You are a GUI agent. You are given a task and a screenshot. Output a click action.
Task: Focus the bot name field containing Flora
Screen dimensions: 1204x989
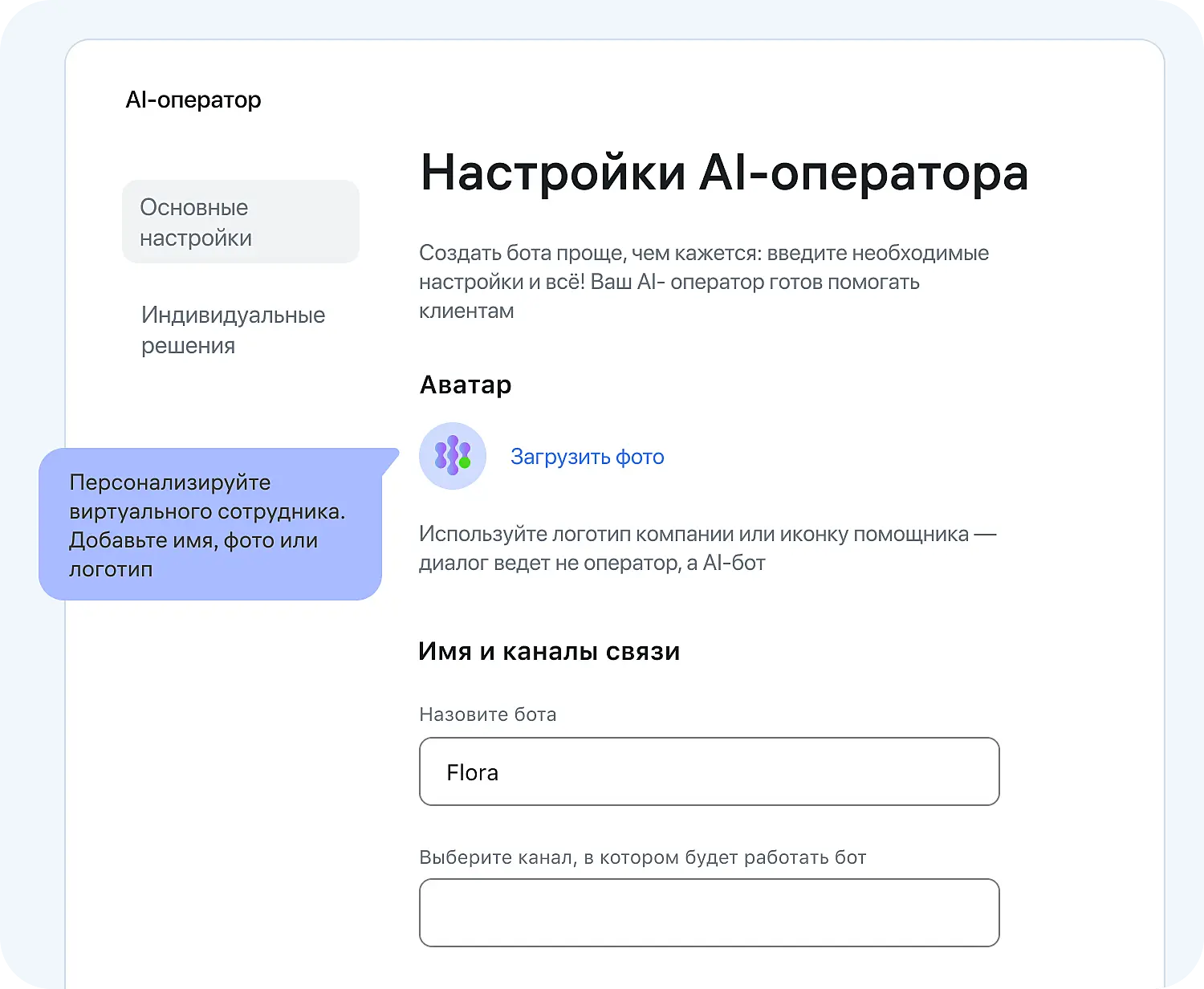(709, 771)
